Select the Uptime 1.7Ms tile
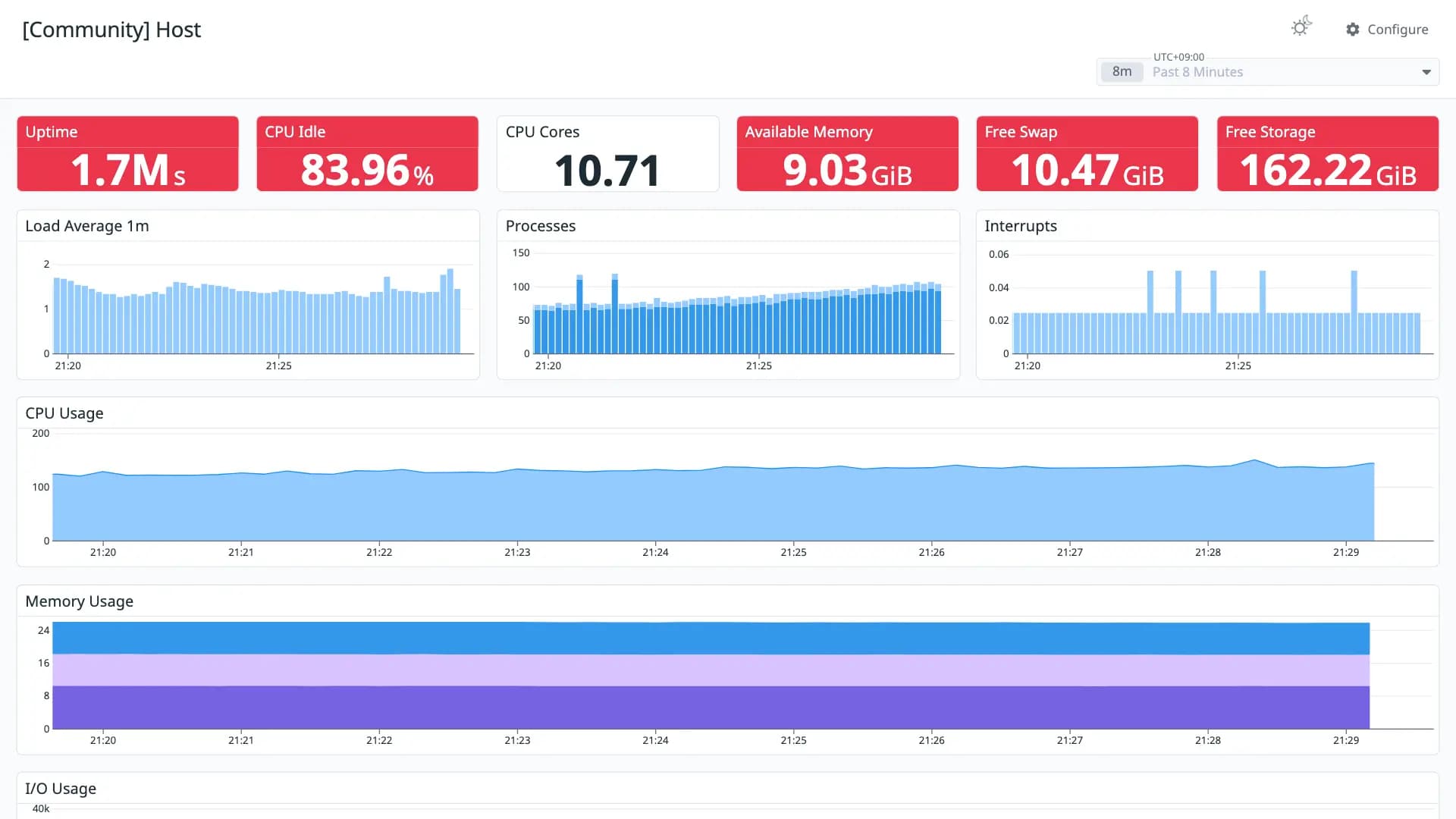Viewport: 1456px width, 819px height. (127, 154)
